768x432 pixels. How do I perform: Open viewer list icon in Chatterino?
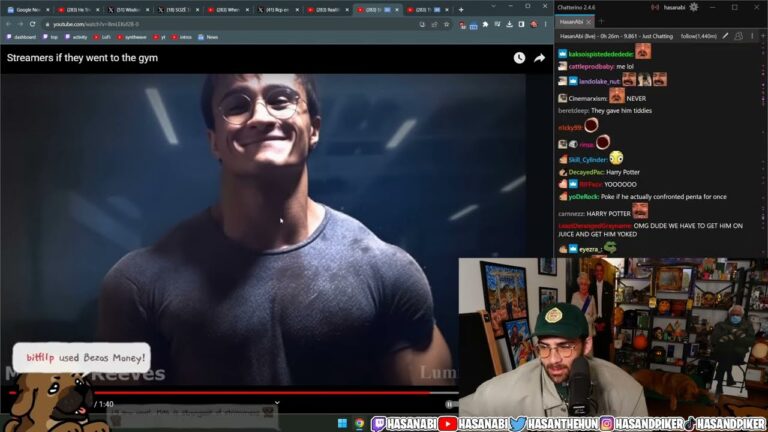coord(739,36)
